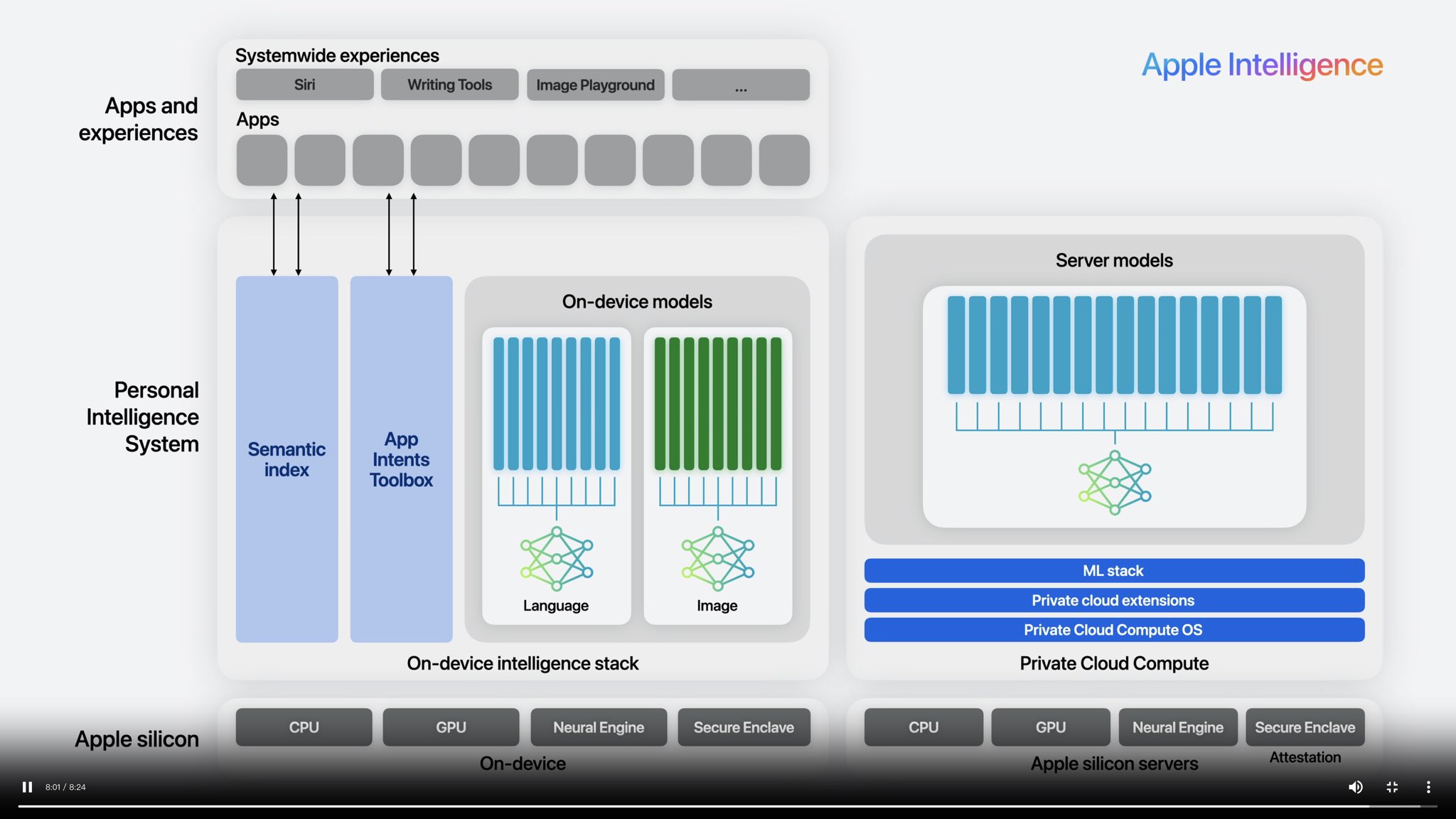Click the Apps heading above the app tiles

click(x=257, y=119)
